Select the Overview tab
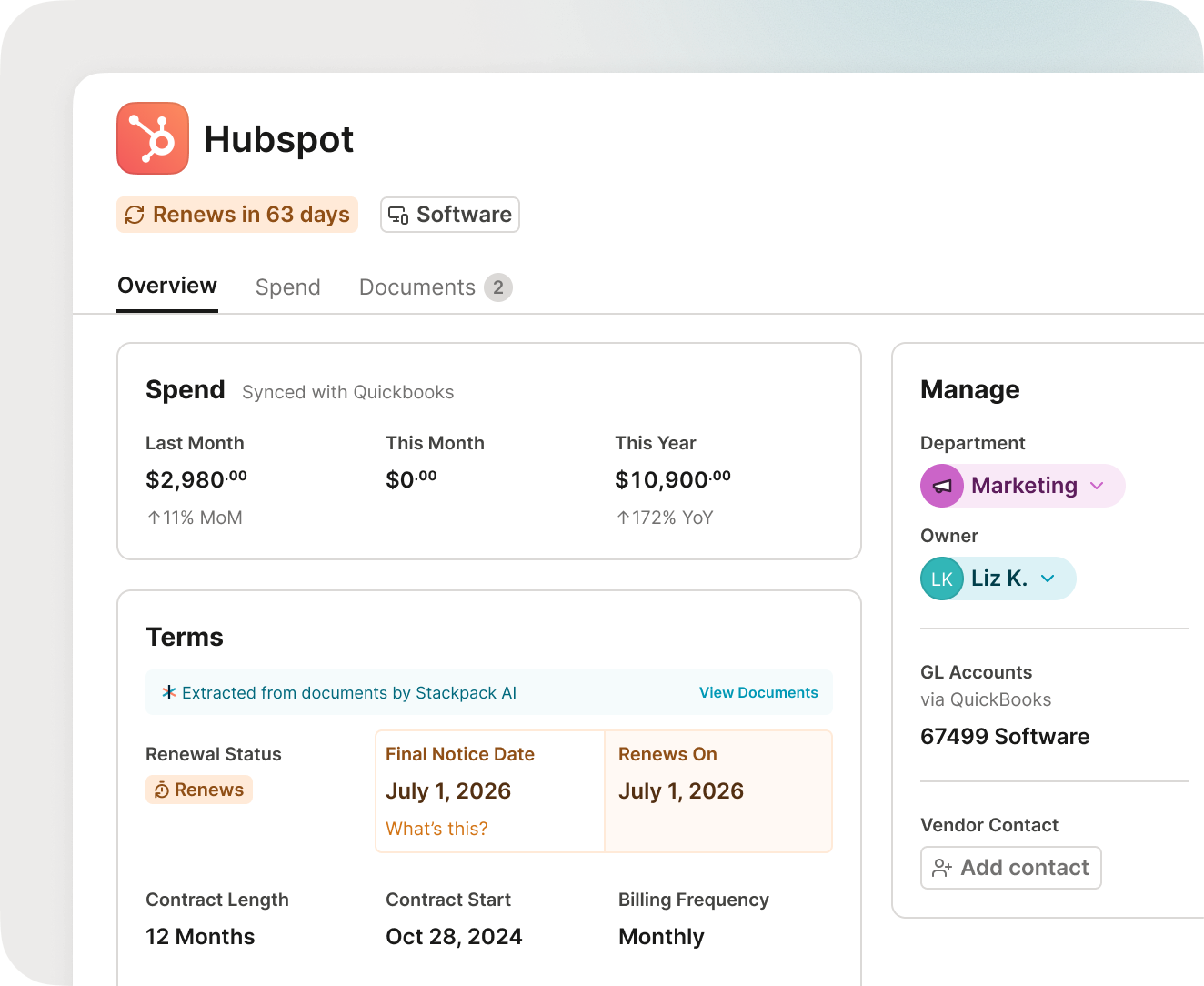This screenshot has height=986, width=1204. pyautogui.click(x=167, y=286)
